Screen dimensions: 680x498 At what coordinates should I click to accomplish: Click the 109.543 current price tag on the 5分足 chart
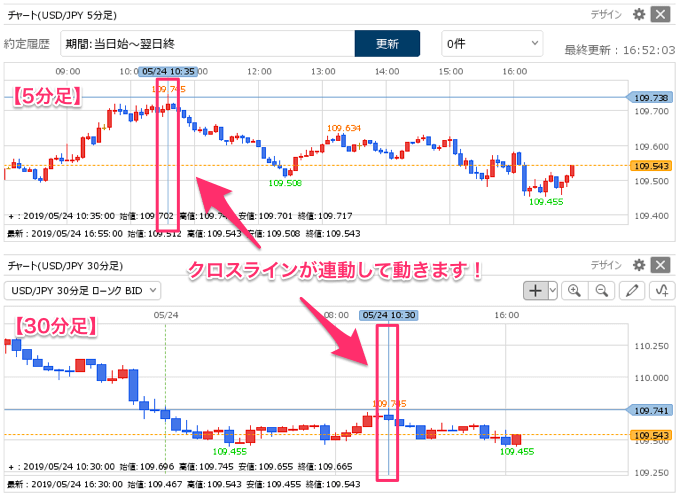point(651,166)
